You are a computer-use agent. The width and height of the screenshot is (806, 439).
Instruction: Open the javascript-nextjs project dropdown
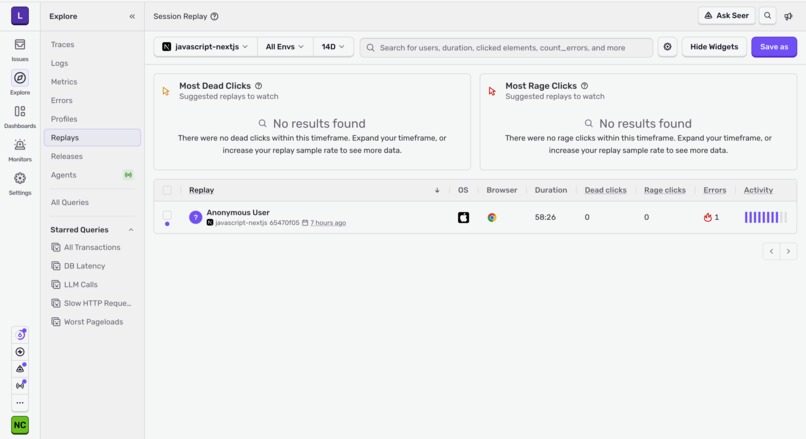pos(206,47)
